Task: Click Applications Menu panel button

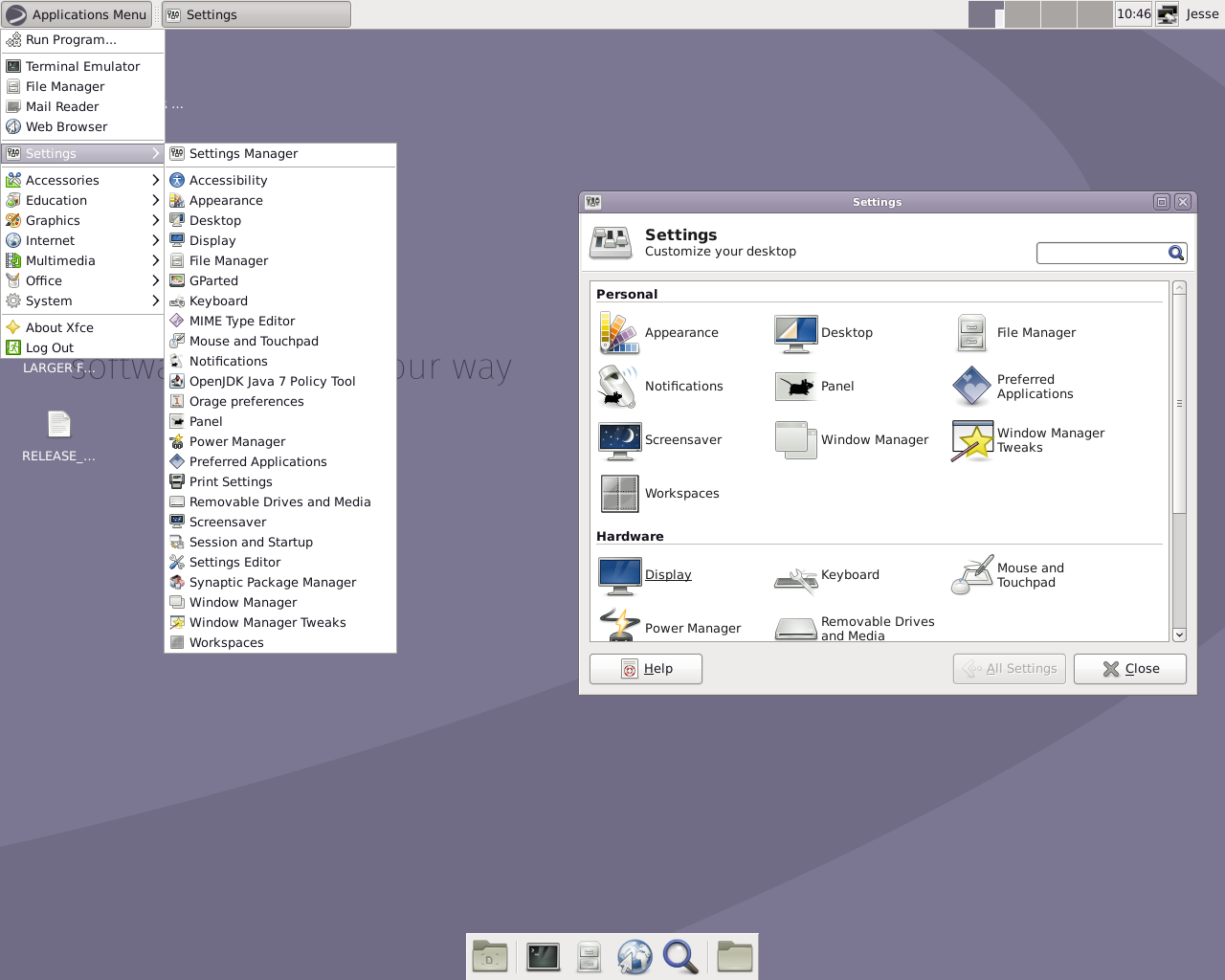Action: click(77, 14)
